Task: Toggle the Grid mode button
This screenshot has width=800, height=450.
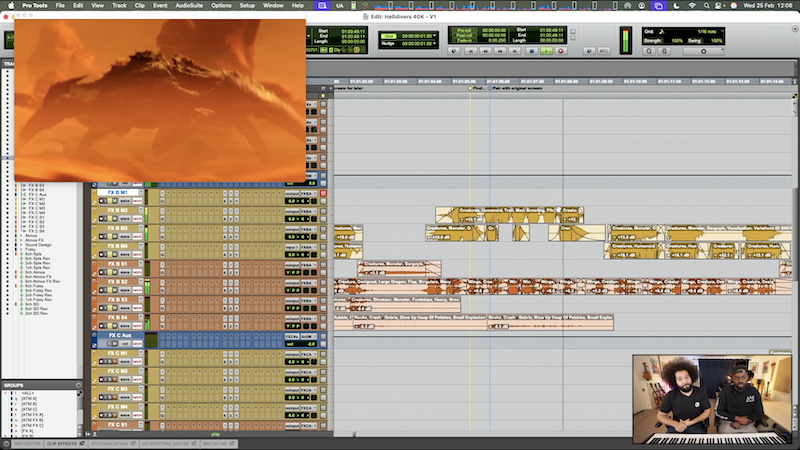Action: (x=650, y=32)
